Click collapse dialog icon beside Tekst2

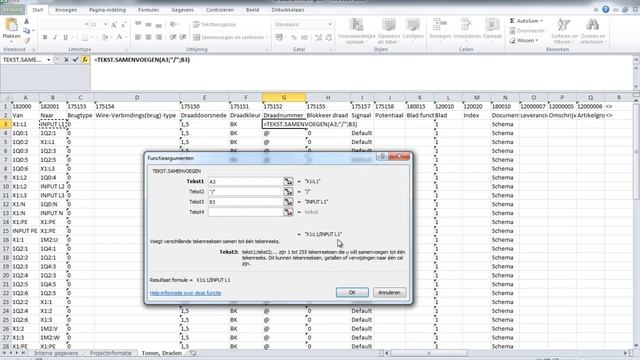288,191
